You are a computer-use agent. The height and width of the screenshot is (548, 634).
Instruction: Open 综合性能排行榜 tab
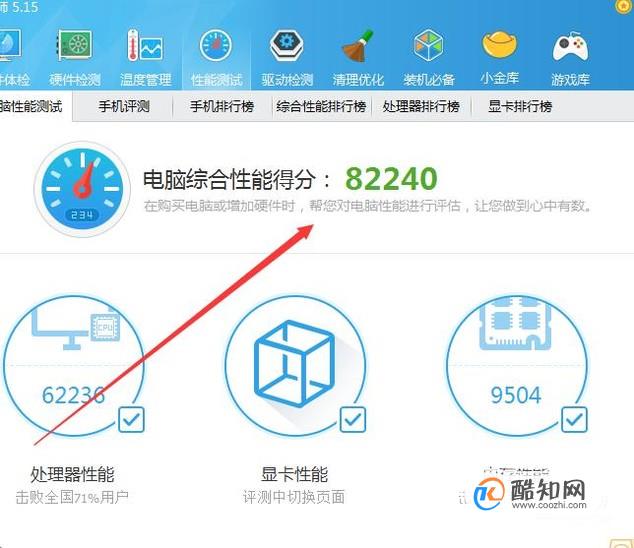[x=321, y=106]
